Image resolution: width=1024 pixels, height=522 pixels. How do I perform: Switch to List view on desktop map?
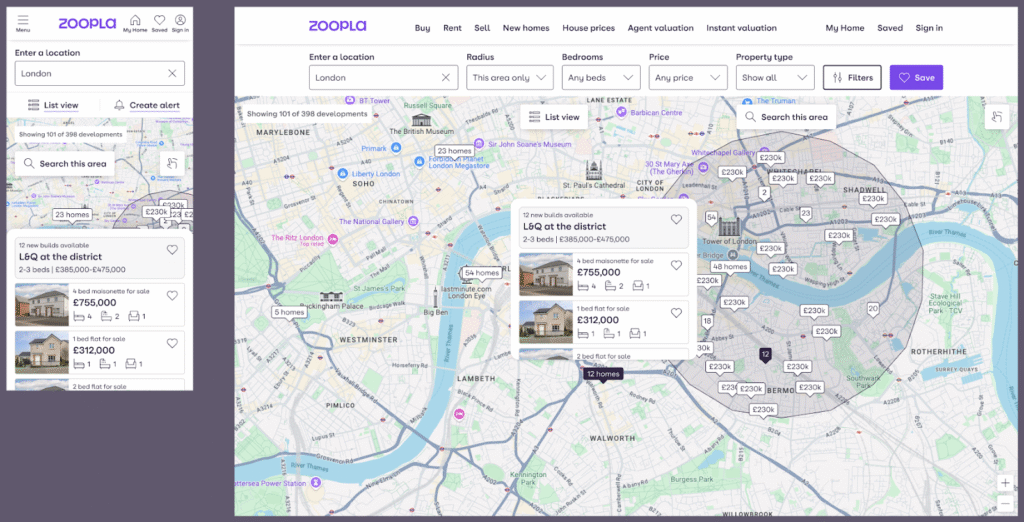pyautogui.click(x=554, y=117)
